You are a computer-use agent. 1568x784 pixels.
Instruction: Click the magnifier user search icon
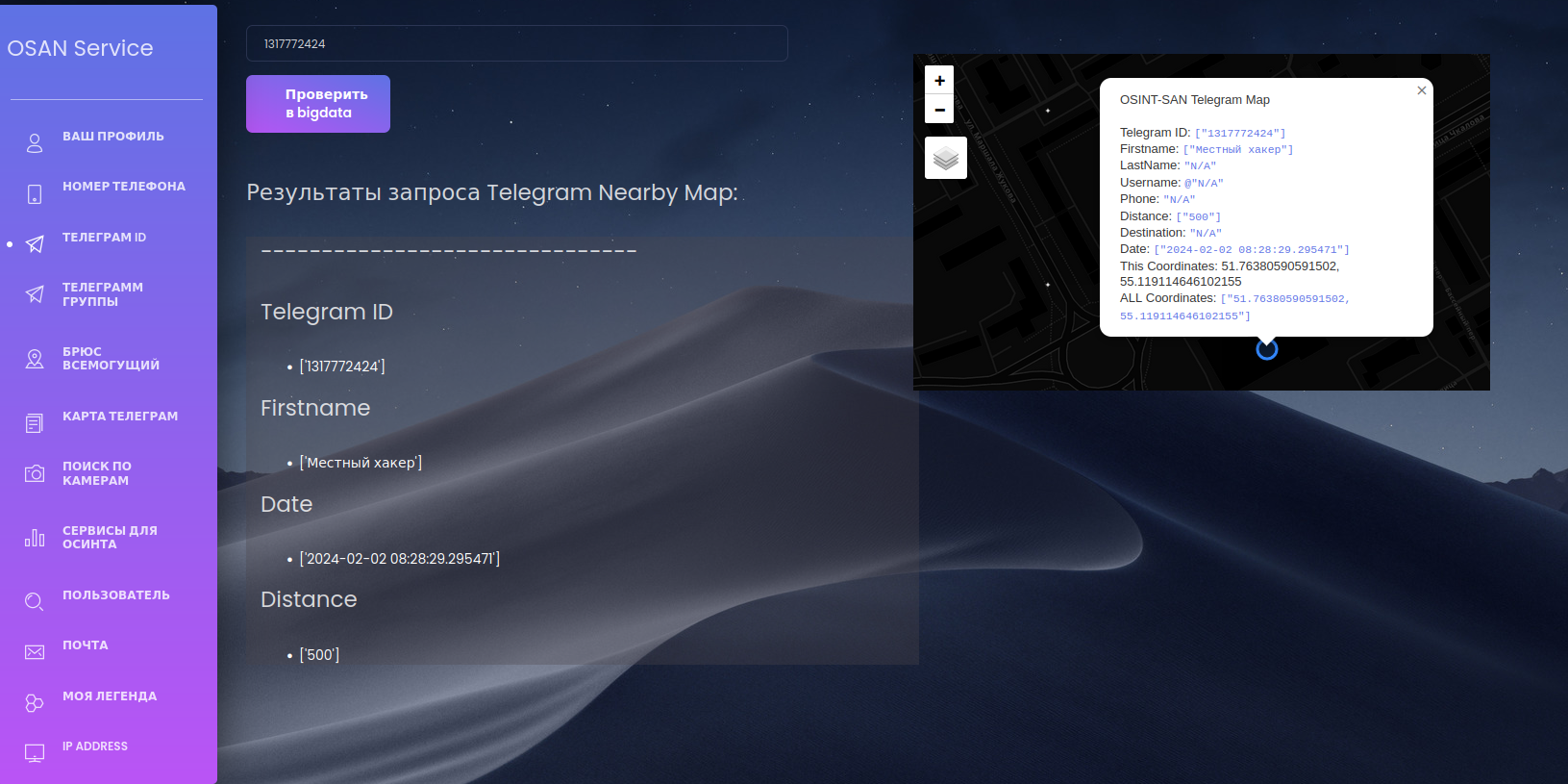coord(35,602)
